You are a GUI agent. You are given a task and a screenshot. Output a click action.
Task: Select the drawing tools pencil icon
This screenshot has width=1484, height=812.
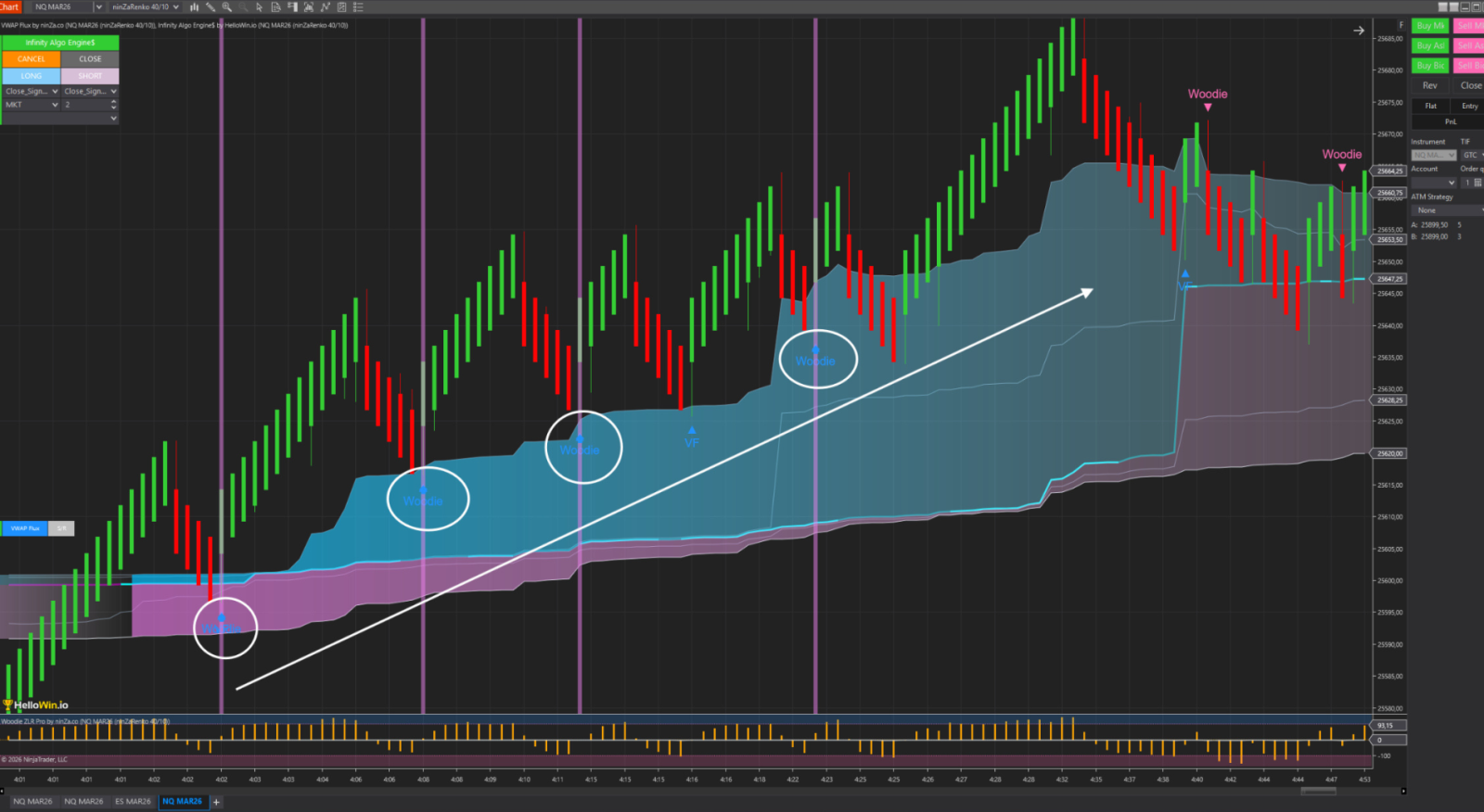[211, 6]
